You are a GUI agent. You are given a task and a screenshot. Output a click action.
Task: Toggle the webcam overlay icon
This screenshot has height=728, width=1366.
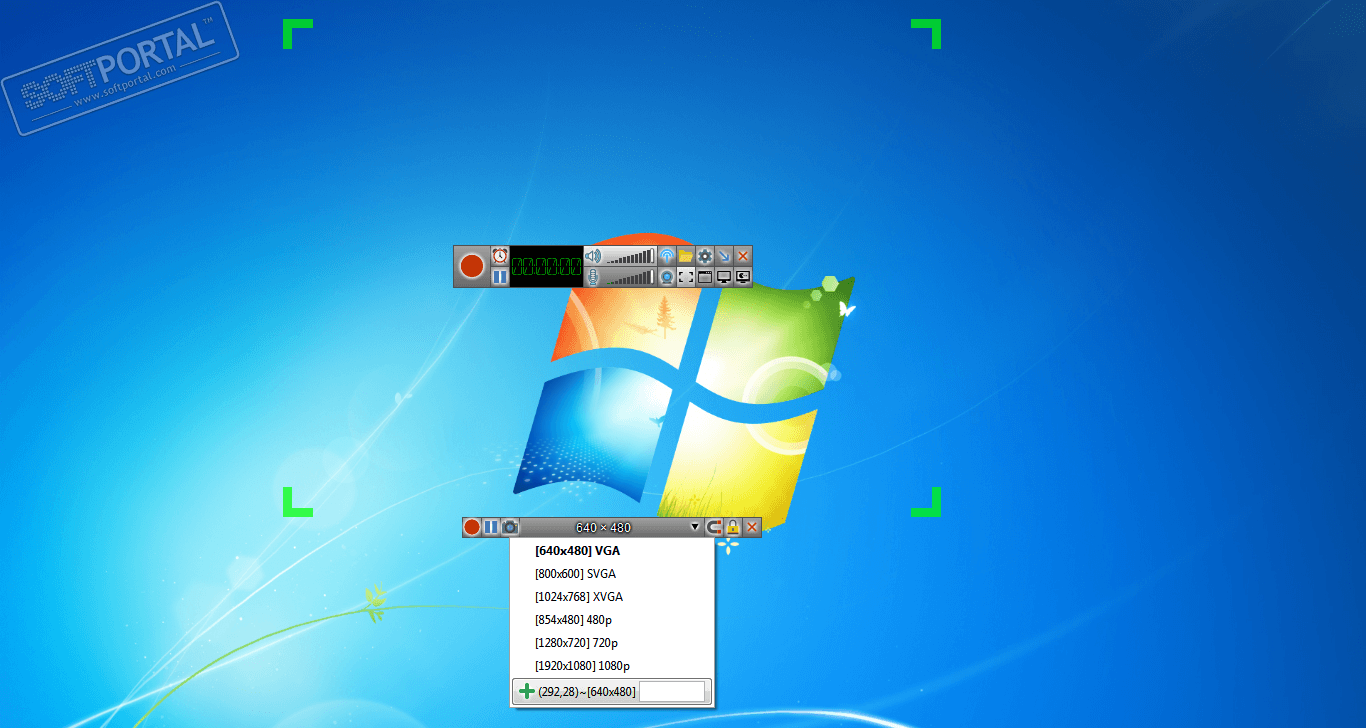tap(667, 277)
